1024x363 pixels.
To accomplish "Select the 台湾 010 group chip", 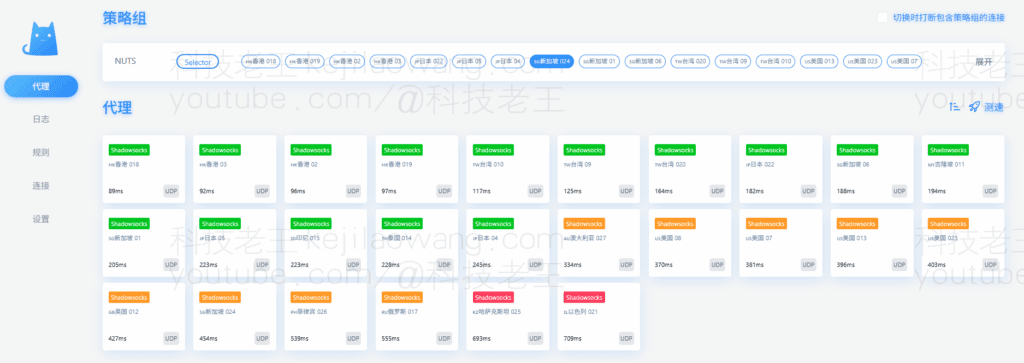I will tap(775, 61).
